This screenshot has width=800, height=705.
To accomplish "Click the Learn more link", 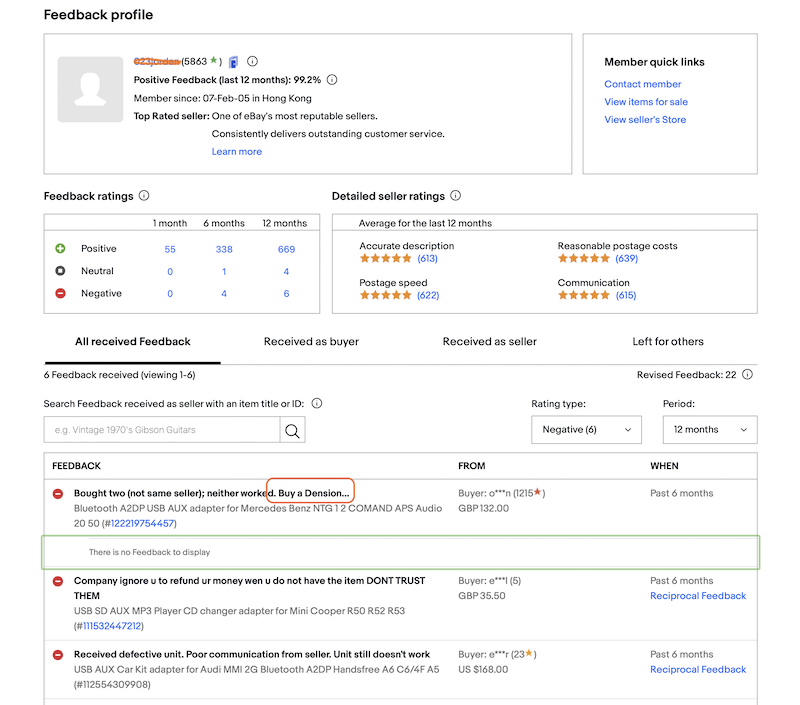I will tap(237, 152).
